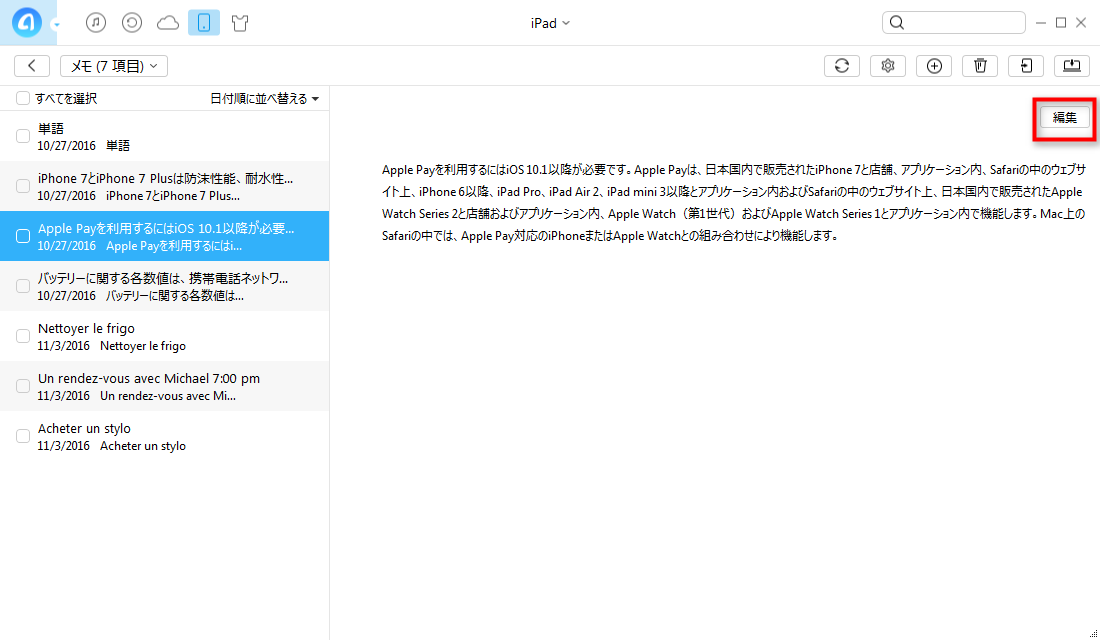Open settings gear in toolbar

point(888,66)
